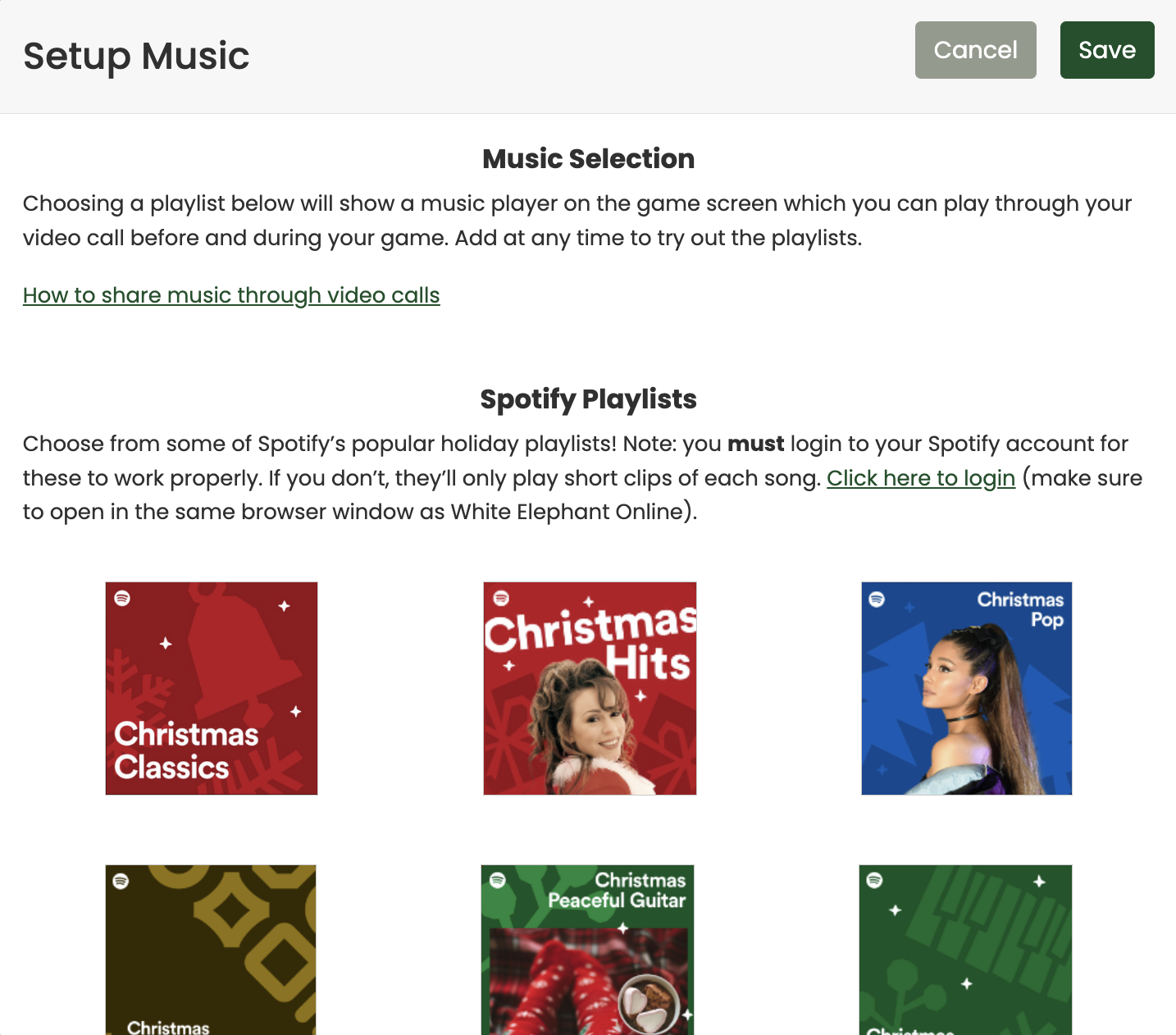1176x1035 pixels.
Task: Select the Christmas Classics playlist
Action: tap(211, 688)
